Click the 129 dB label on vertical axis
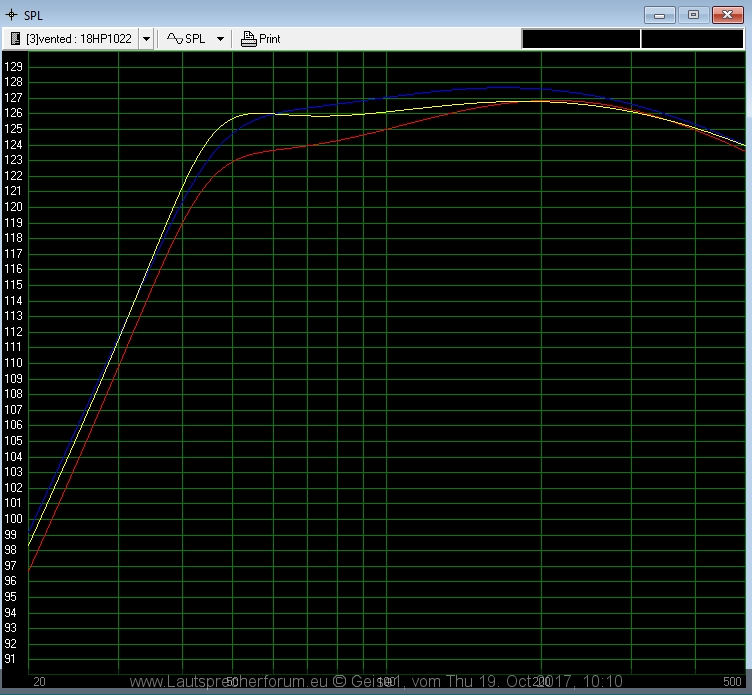The height and width of the screenshot is (695, 752). click(13, 66)
